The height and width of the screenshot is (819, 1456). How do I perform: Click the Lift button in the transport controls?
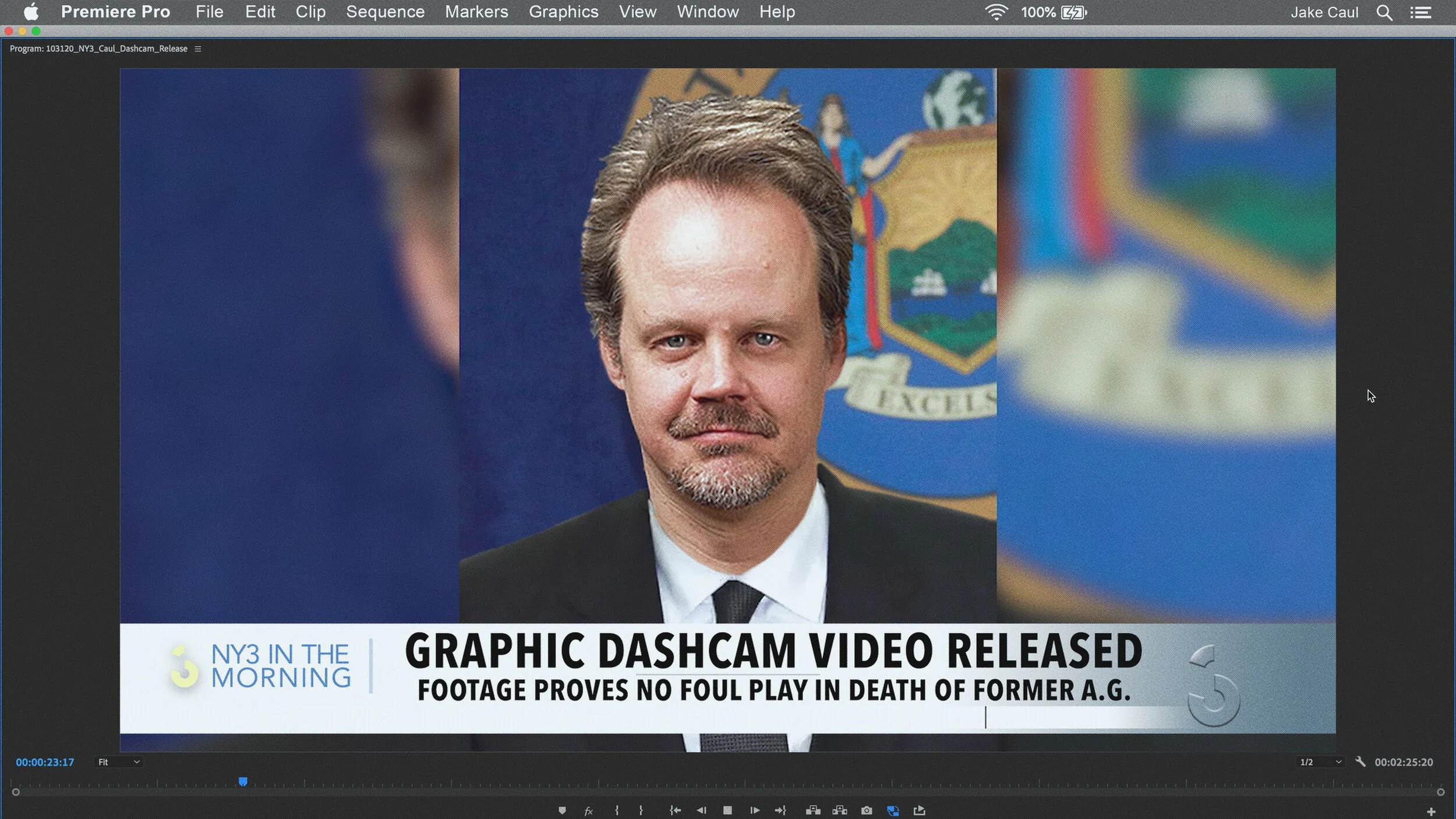(814, 810)
